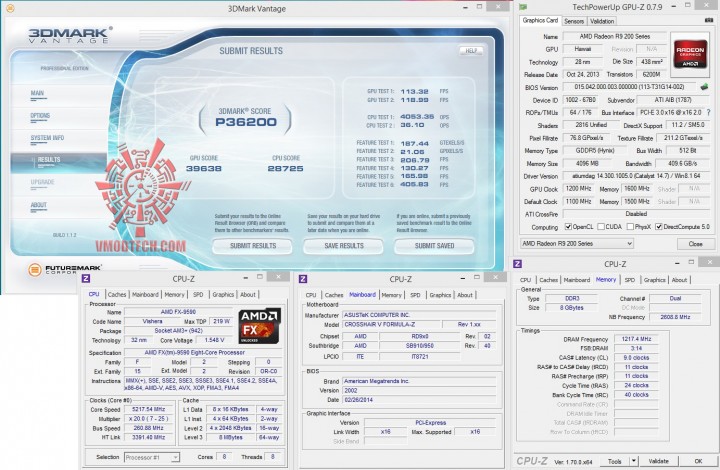Click the Tools button in CPU-Z
Screen dimensions: 720x470
(x=614, y=461)
